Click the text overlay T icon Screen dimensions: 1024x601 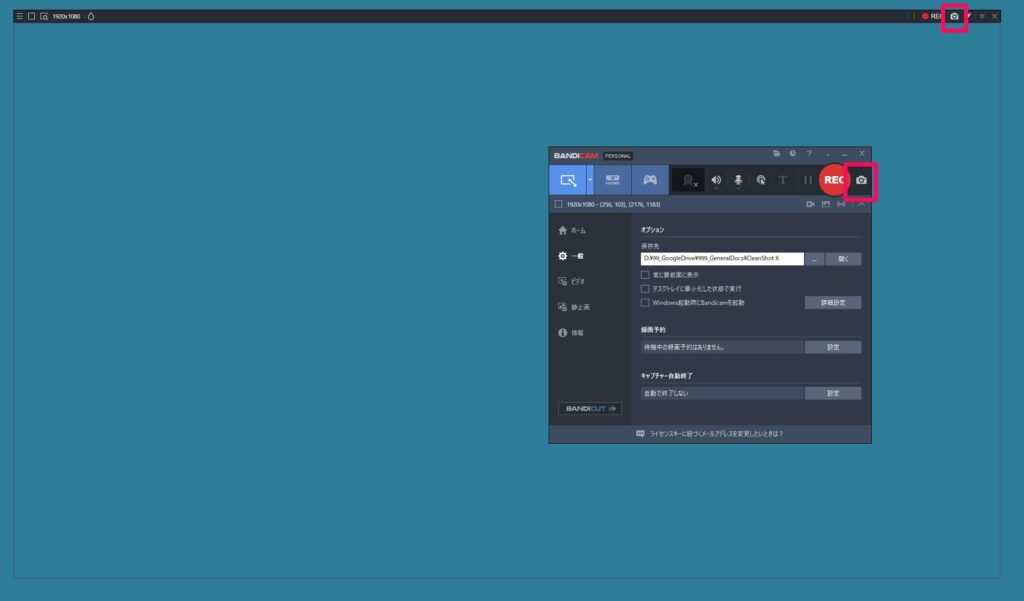(x=783, y=180)
